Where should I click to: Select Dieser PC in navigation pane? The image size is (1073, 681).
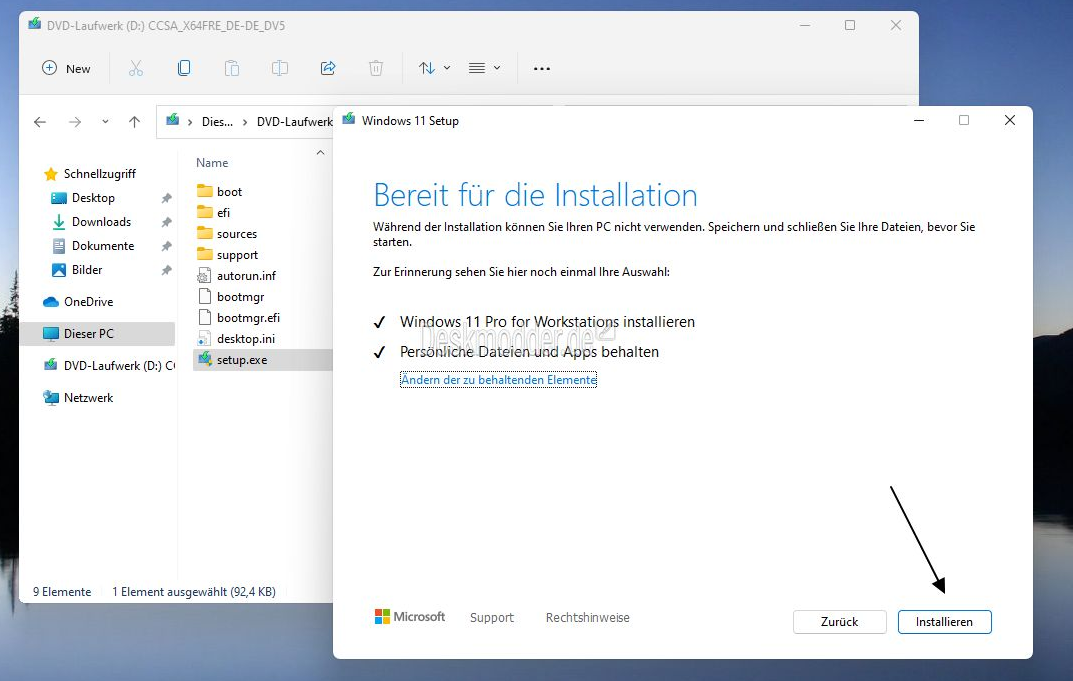[97, 334]
